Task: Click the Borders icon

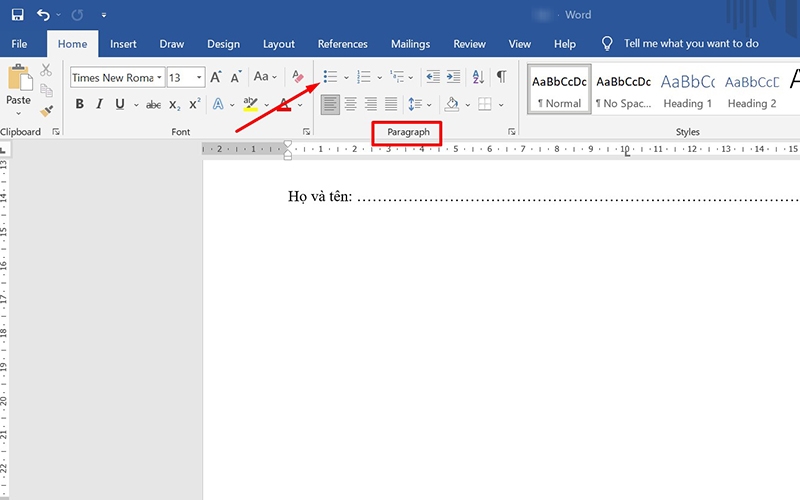Action: (485, 105)
